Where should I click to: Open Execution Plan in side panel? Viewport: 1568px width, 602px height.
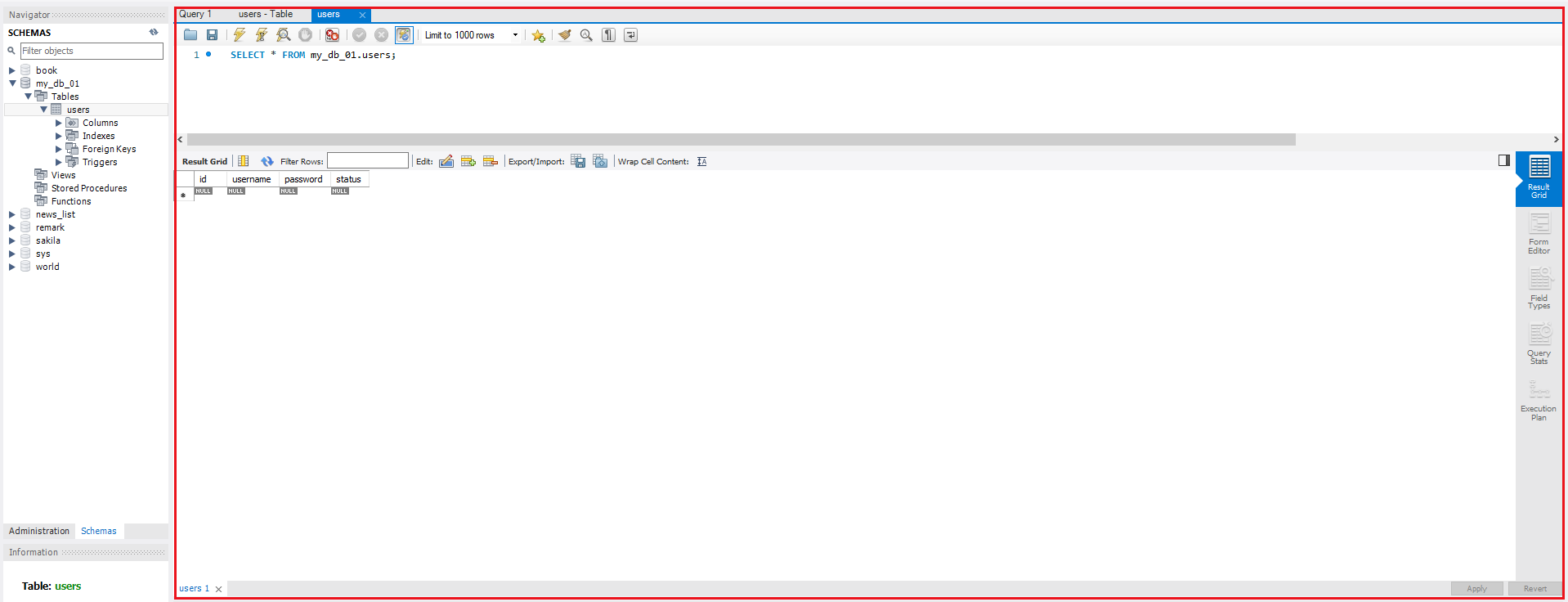coord(1539,401)
